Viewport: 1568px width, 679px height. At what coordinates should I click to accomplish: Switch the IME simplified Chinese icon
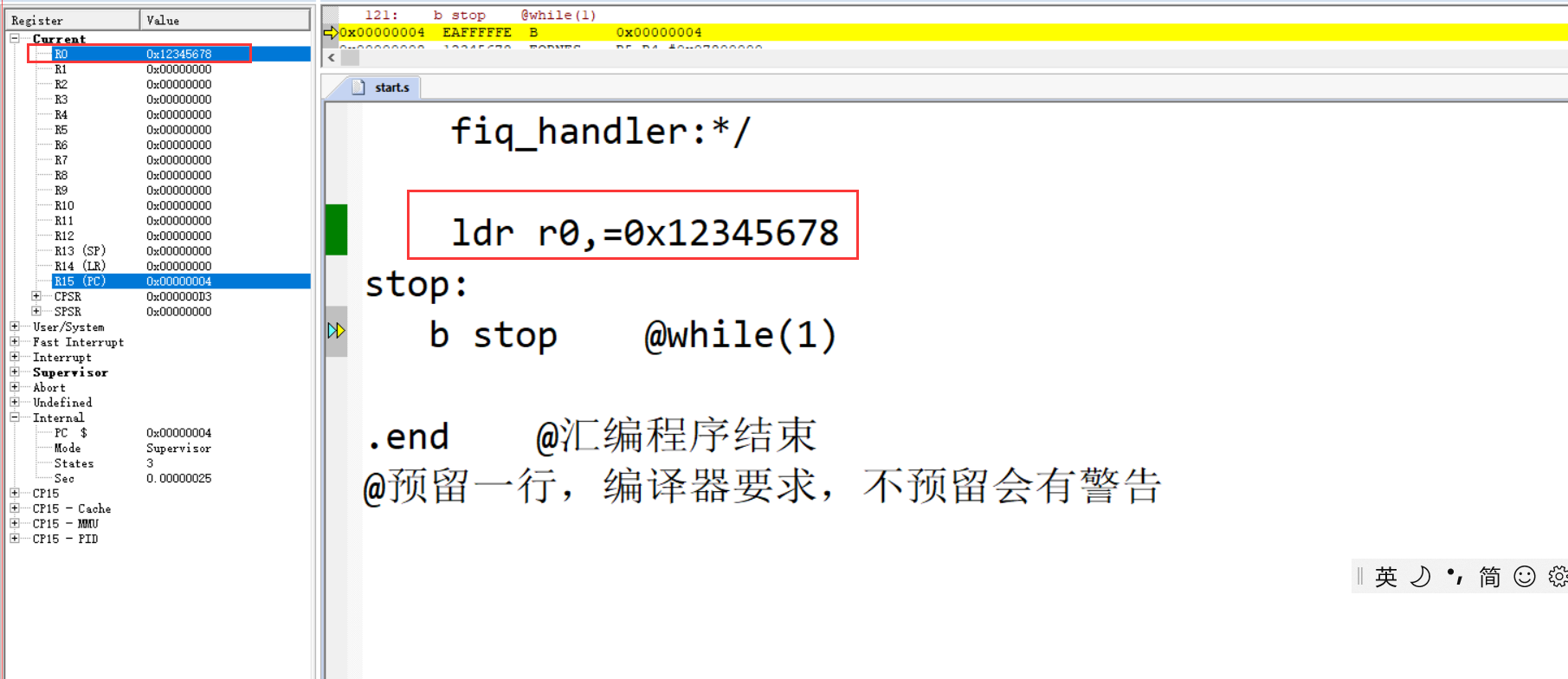coord(1489,577)
